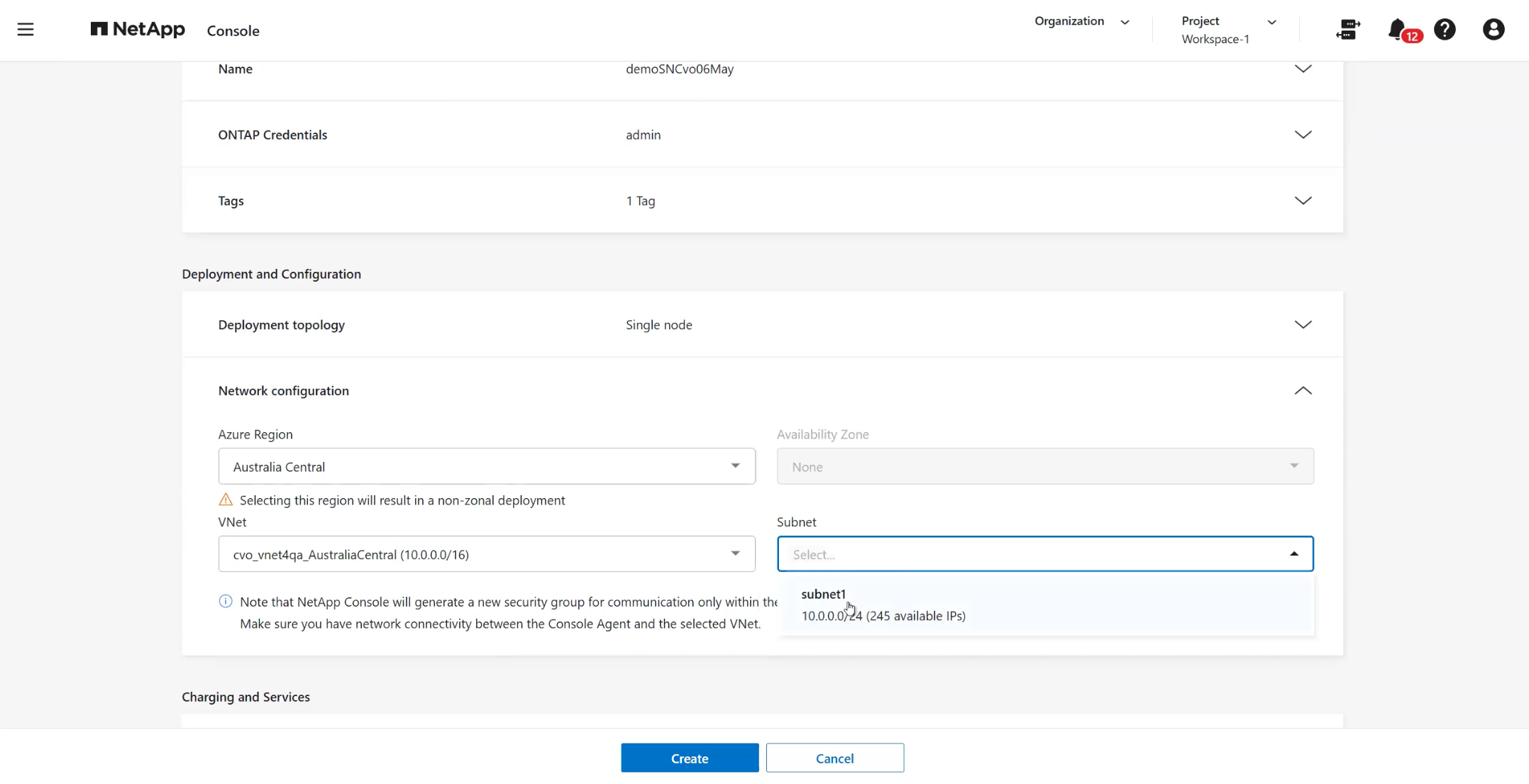Collapse the Network configuration section
This screenshot has width=1529, height=784.
(x=1303, y=390)
